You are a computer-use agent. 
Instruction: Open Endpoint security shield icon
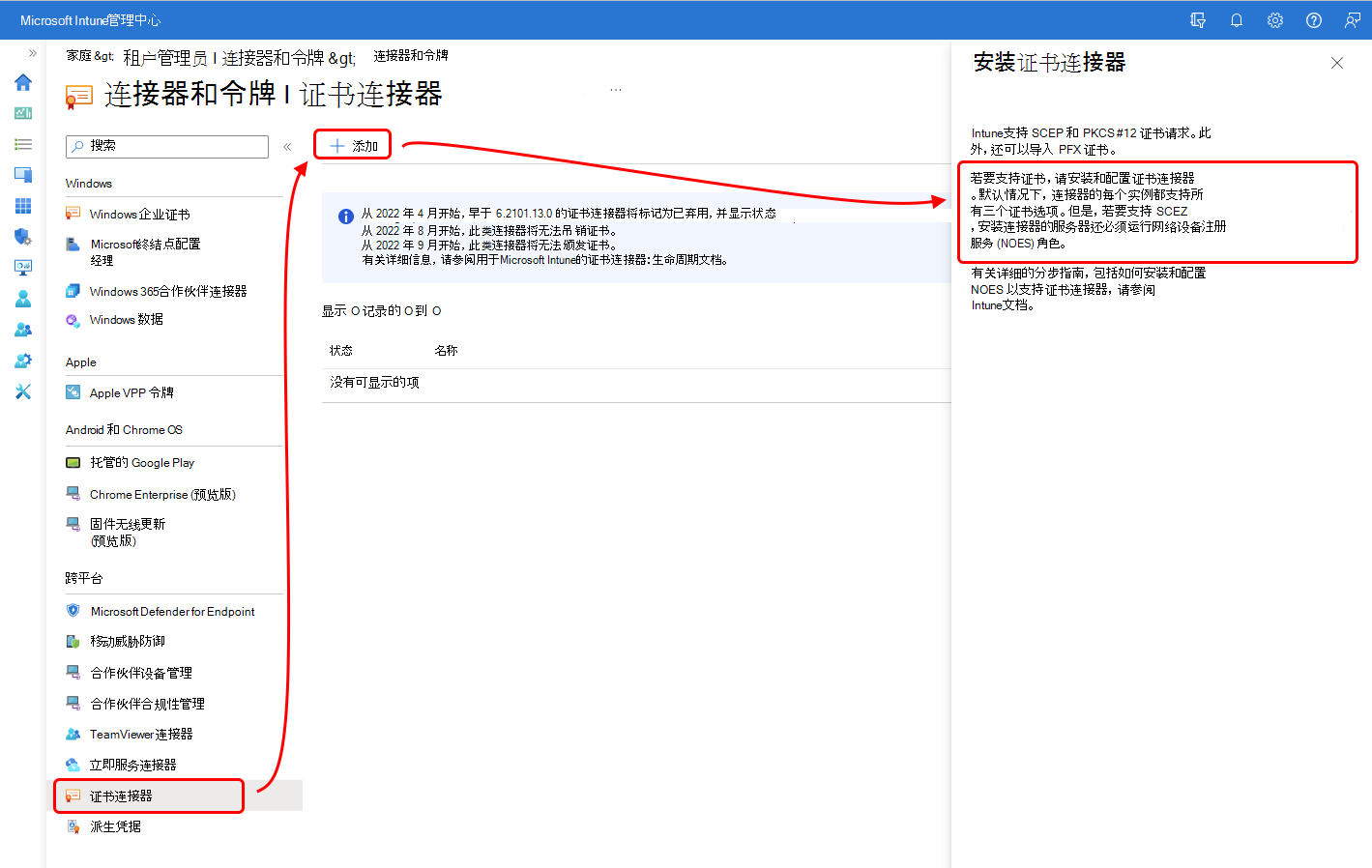(23, 237)
